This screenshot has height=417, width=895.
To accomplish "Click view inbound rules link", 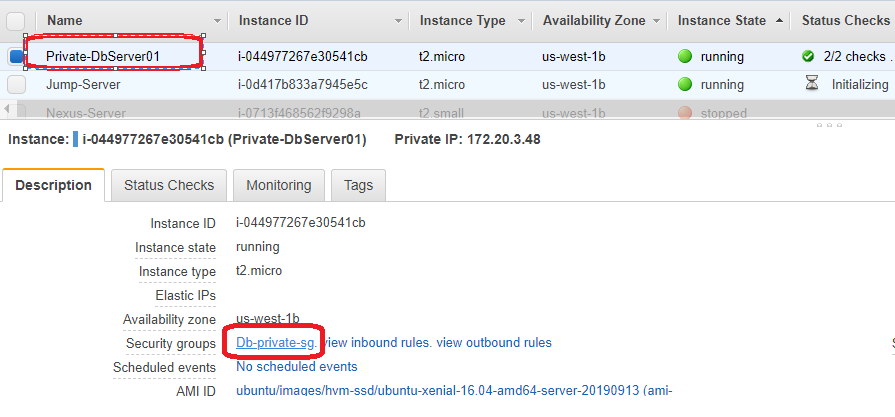I will [x=377, y=343].
